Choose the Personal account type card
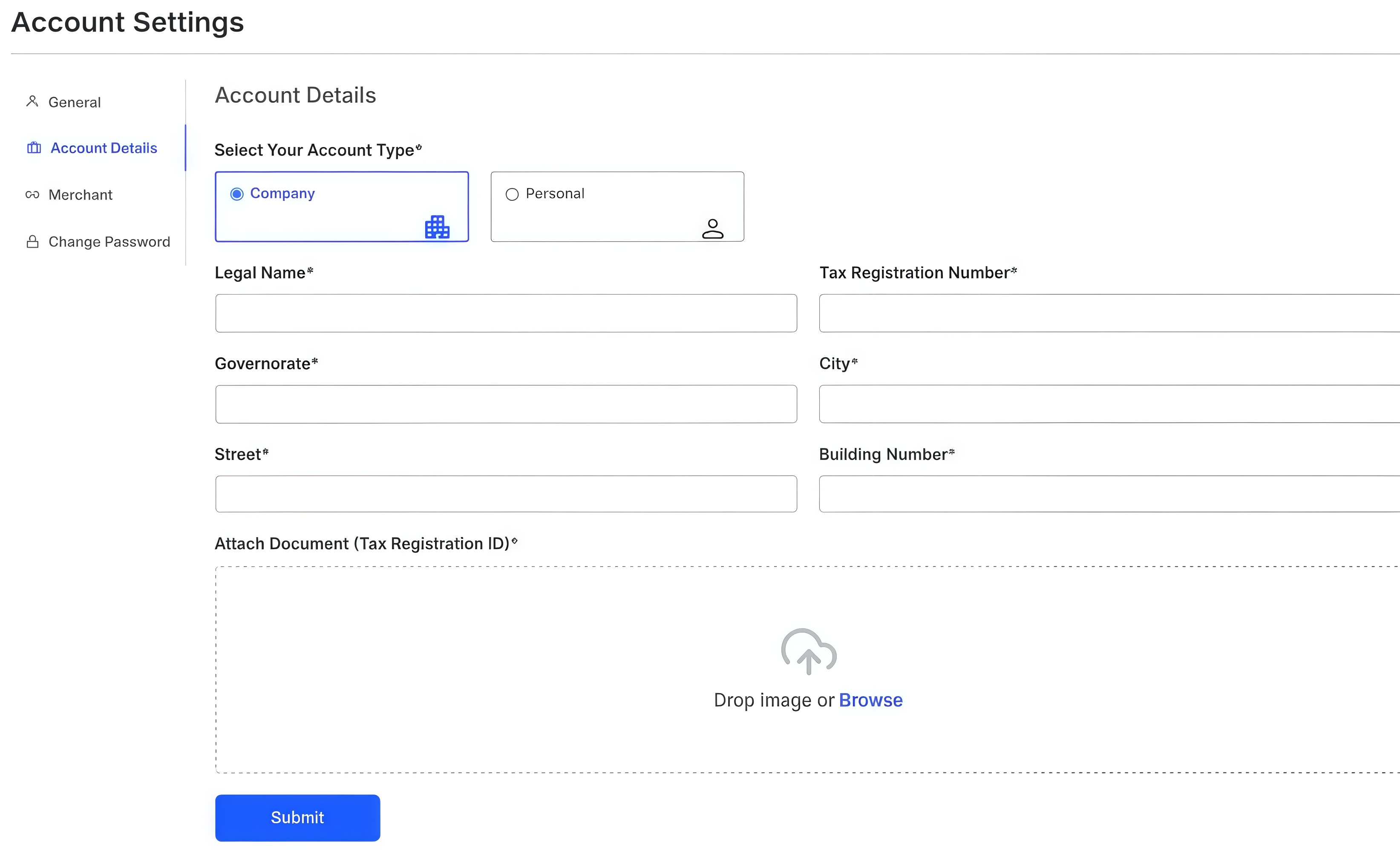The height and width of the screenshot is (850, 1400). [x=617, y=207]
